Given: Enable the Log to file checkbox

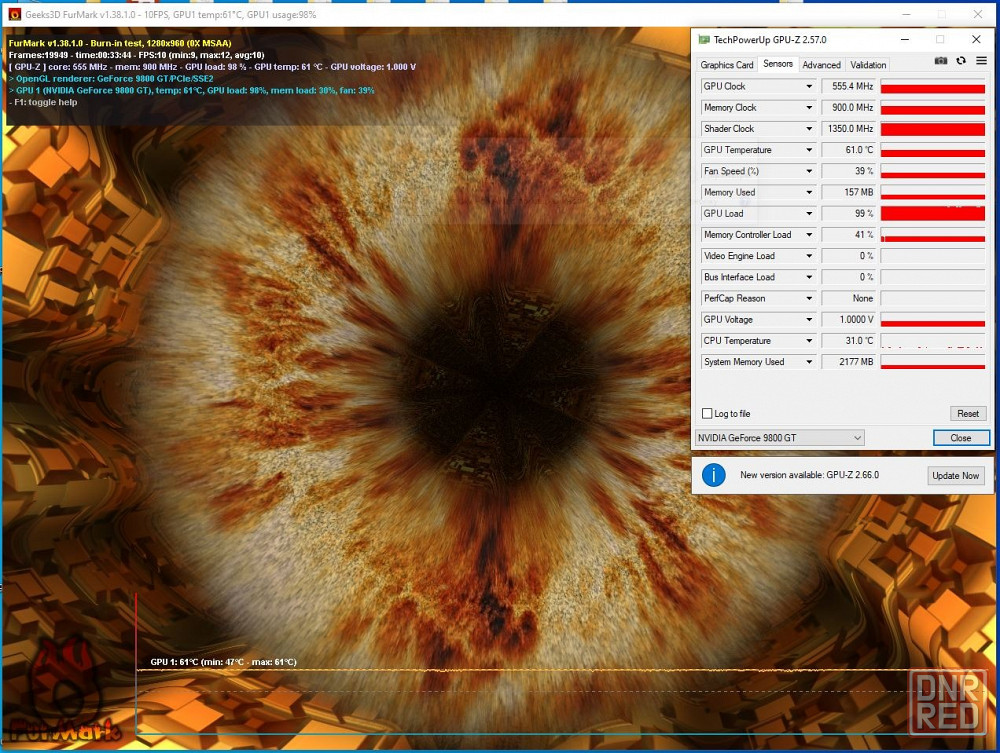Looking at the screenshot, I should pos(707,413).
